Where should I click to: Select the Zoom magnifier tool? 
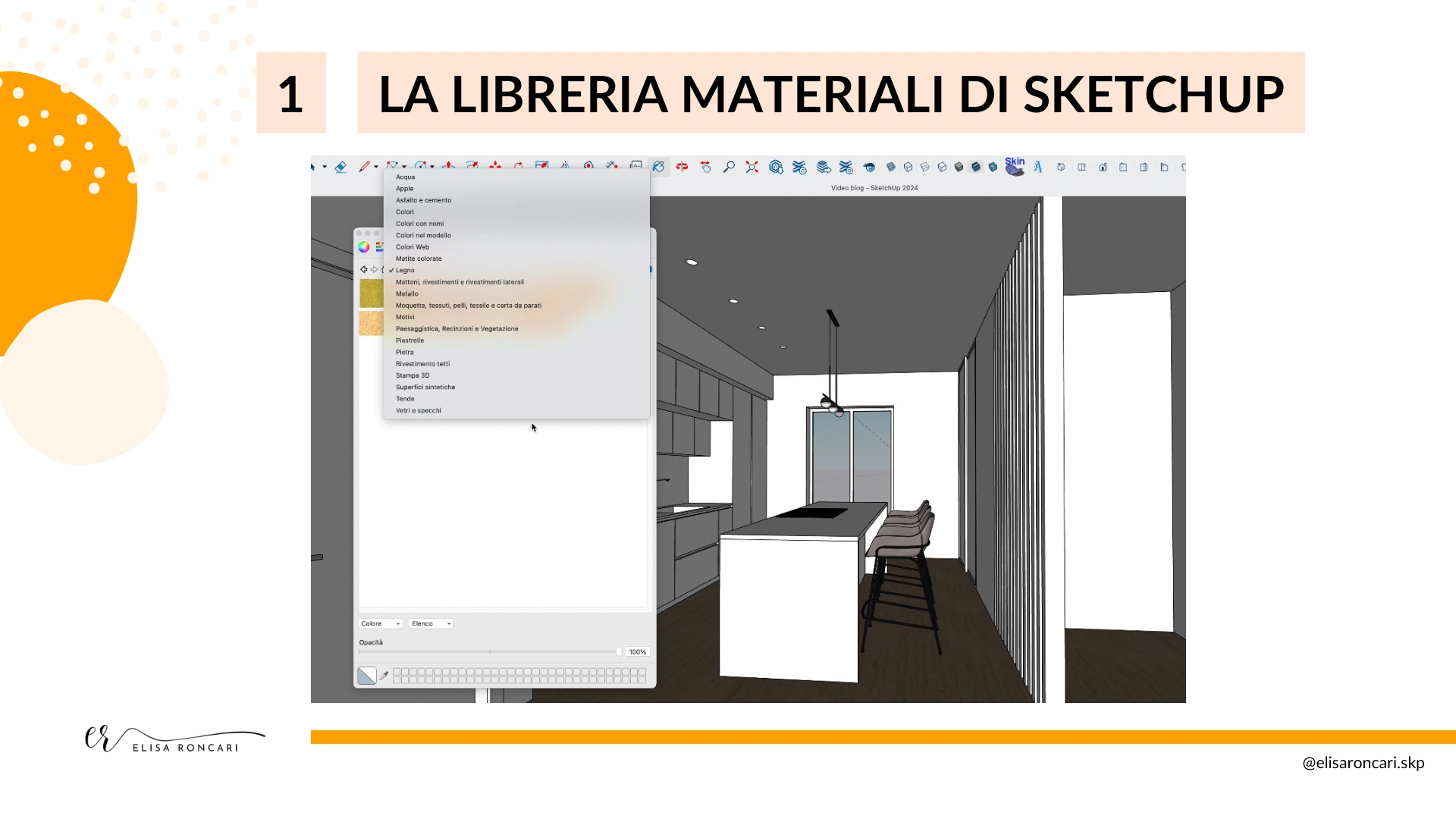729,167
